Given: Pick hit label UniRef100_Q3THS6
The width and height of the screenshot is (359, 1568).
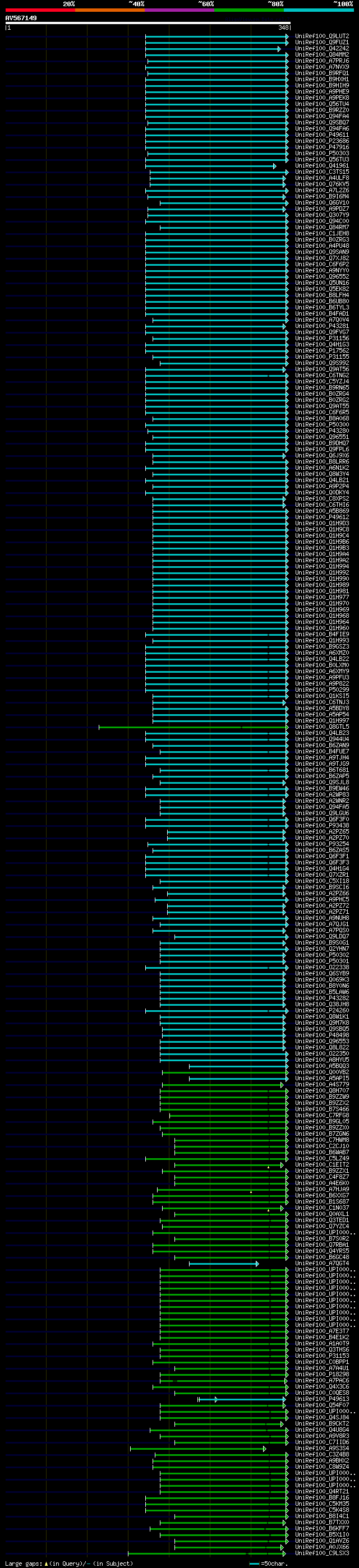Looking at the screenshot, I should (323, 1349).
